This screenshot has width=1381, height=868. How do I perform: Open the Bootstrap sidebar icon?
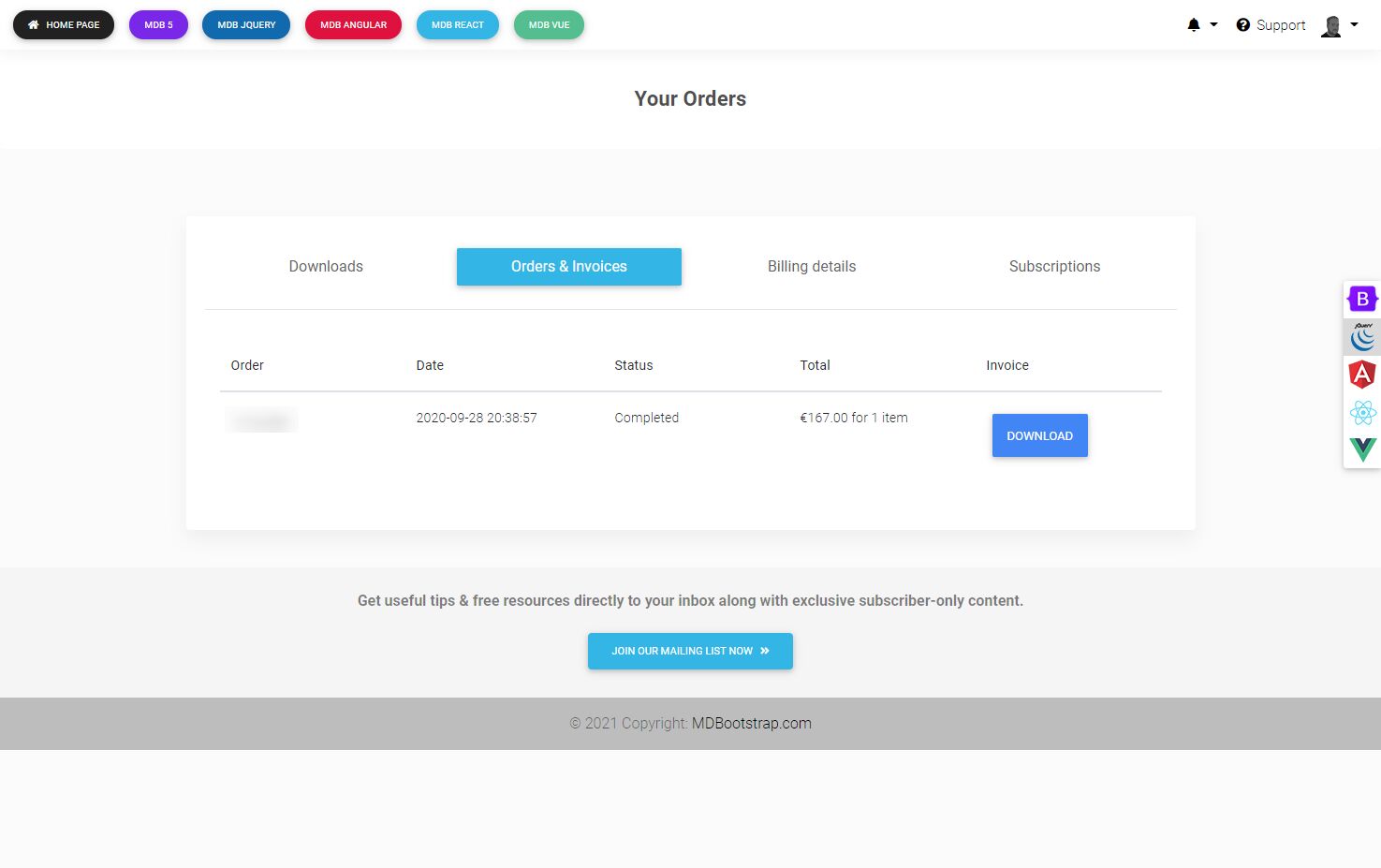pos(1362,300)
